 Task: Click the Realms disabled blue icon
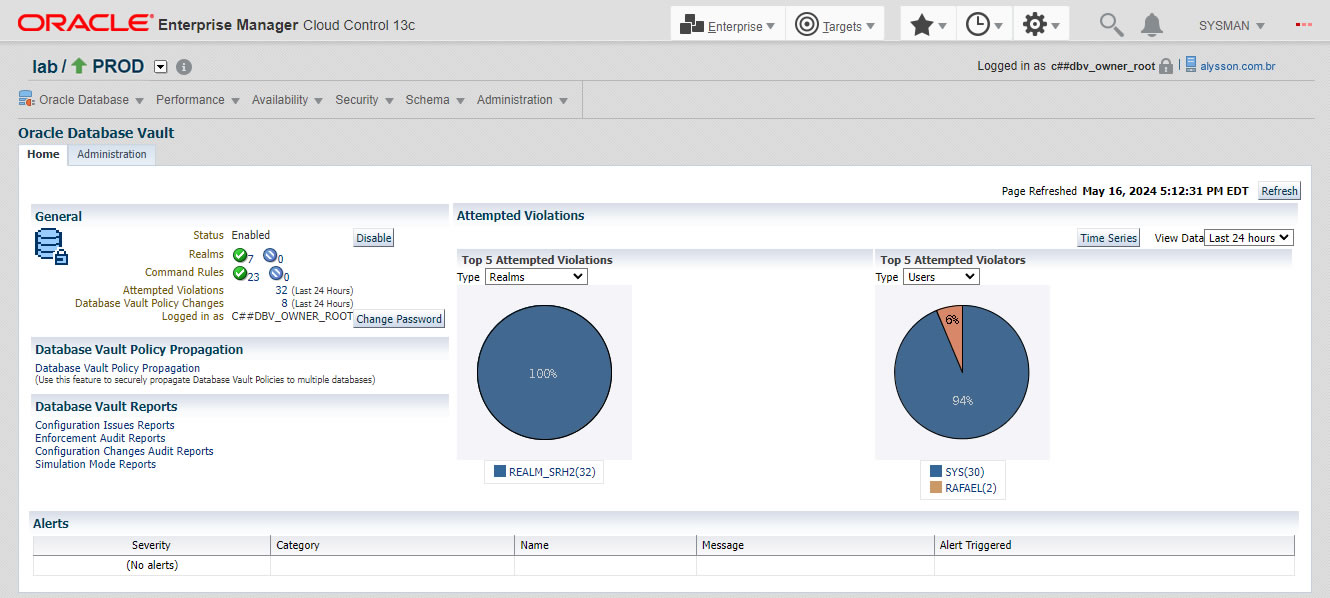coord(270,255)
